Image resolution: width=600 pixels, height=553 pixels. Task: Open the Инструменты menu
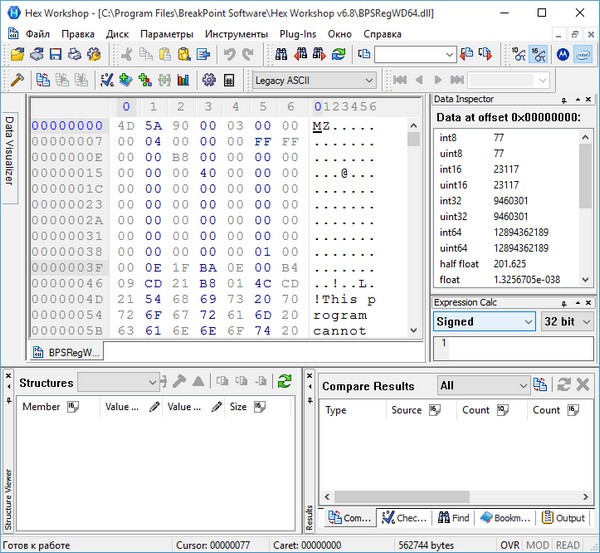[236, 33]
